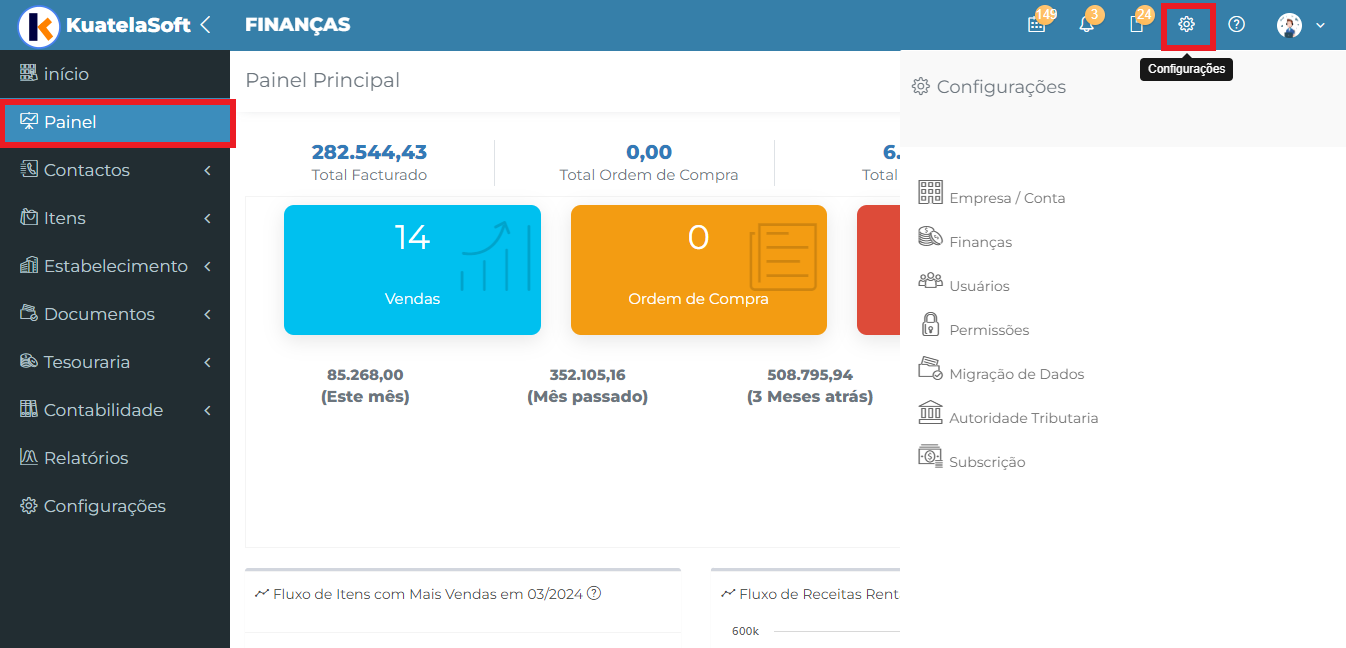This screenshot has width=1346, height=648.
Task: Click the Itens box icon
Action: 29,217
